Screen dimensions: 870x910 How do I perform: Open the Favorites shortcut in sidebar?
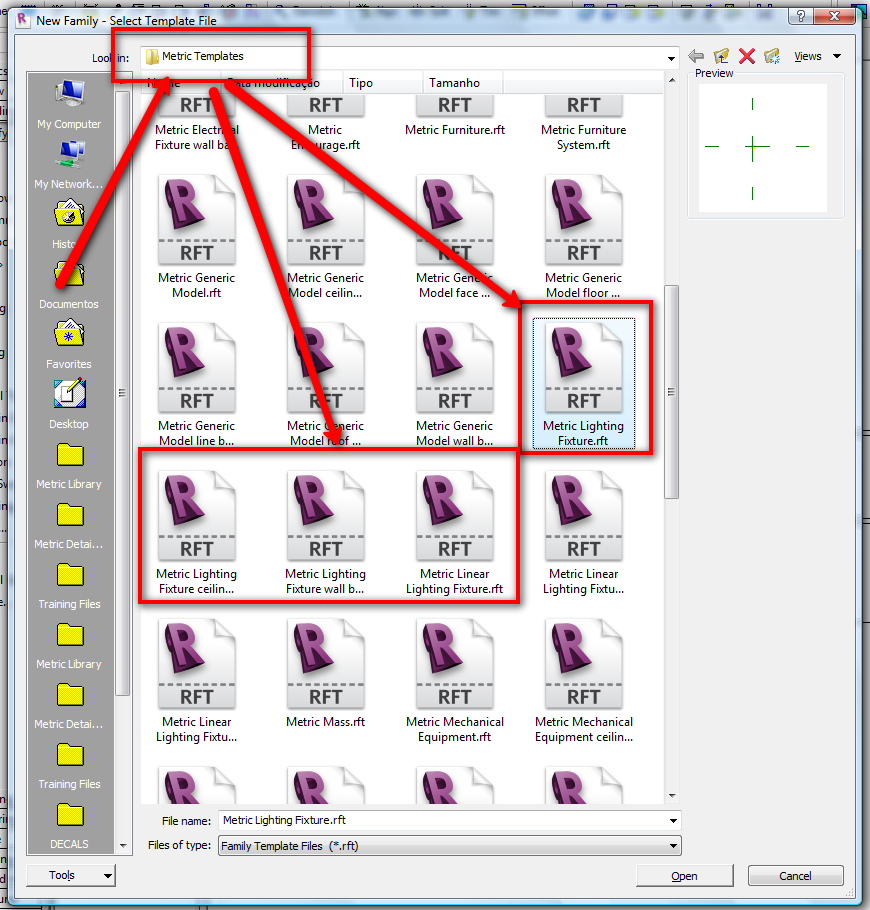[x=69, y=345]
